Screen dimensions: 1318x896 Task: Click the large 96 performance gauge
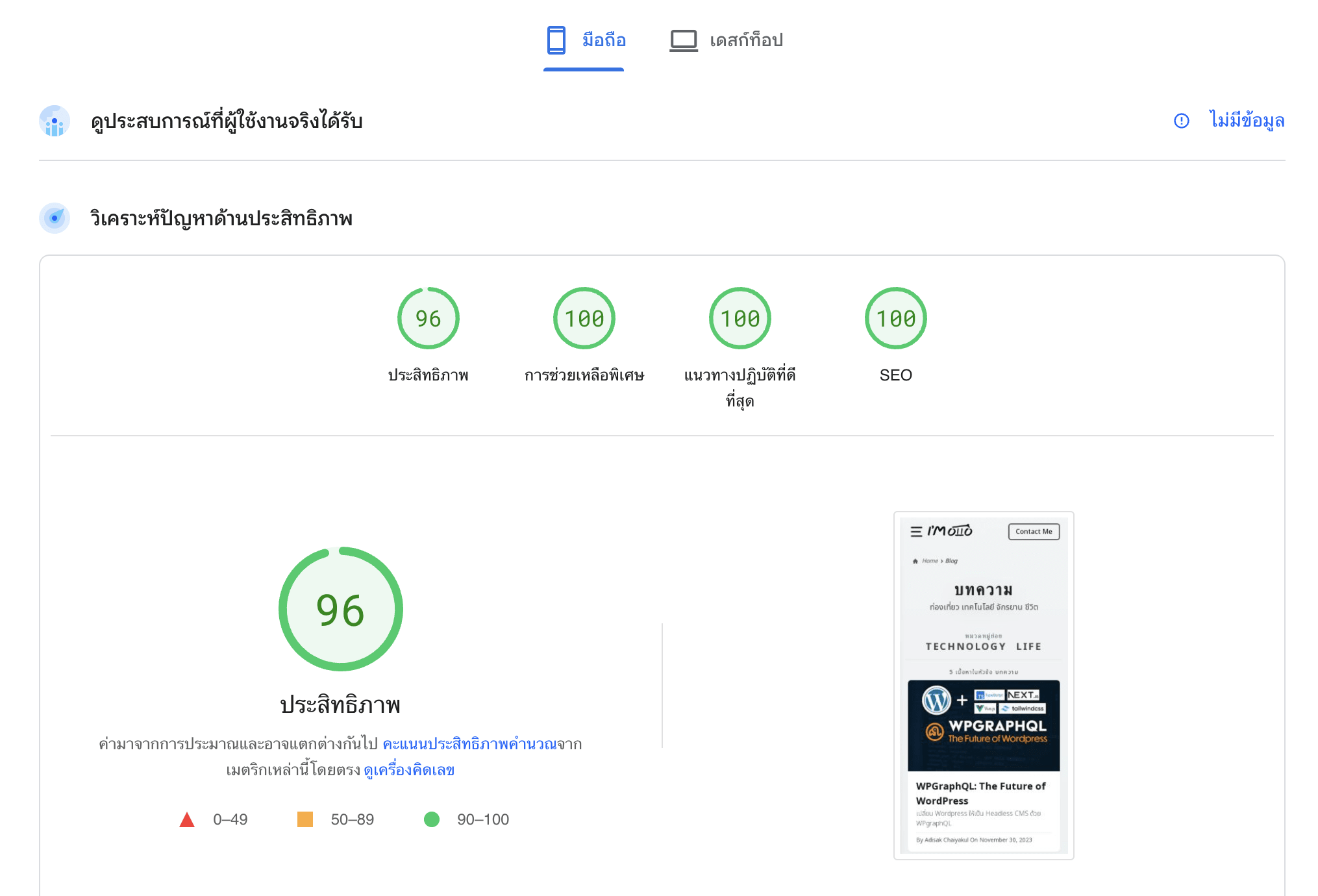[x=340, y=609]
